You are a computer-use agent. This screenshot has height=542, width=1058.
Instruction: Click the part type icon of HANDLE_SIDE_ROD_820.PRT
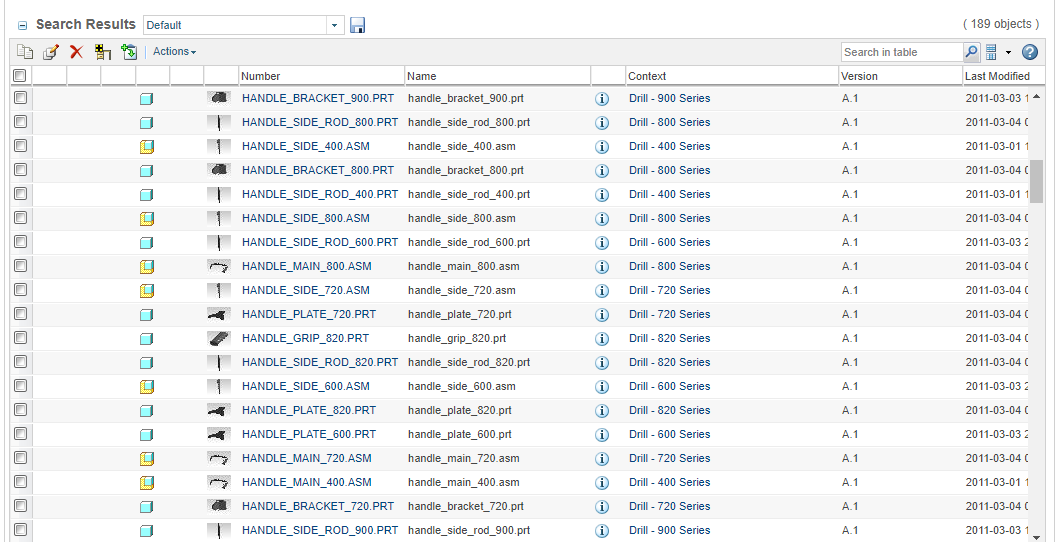pyautogui.click(x=146, y=362)
